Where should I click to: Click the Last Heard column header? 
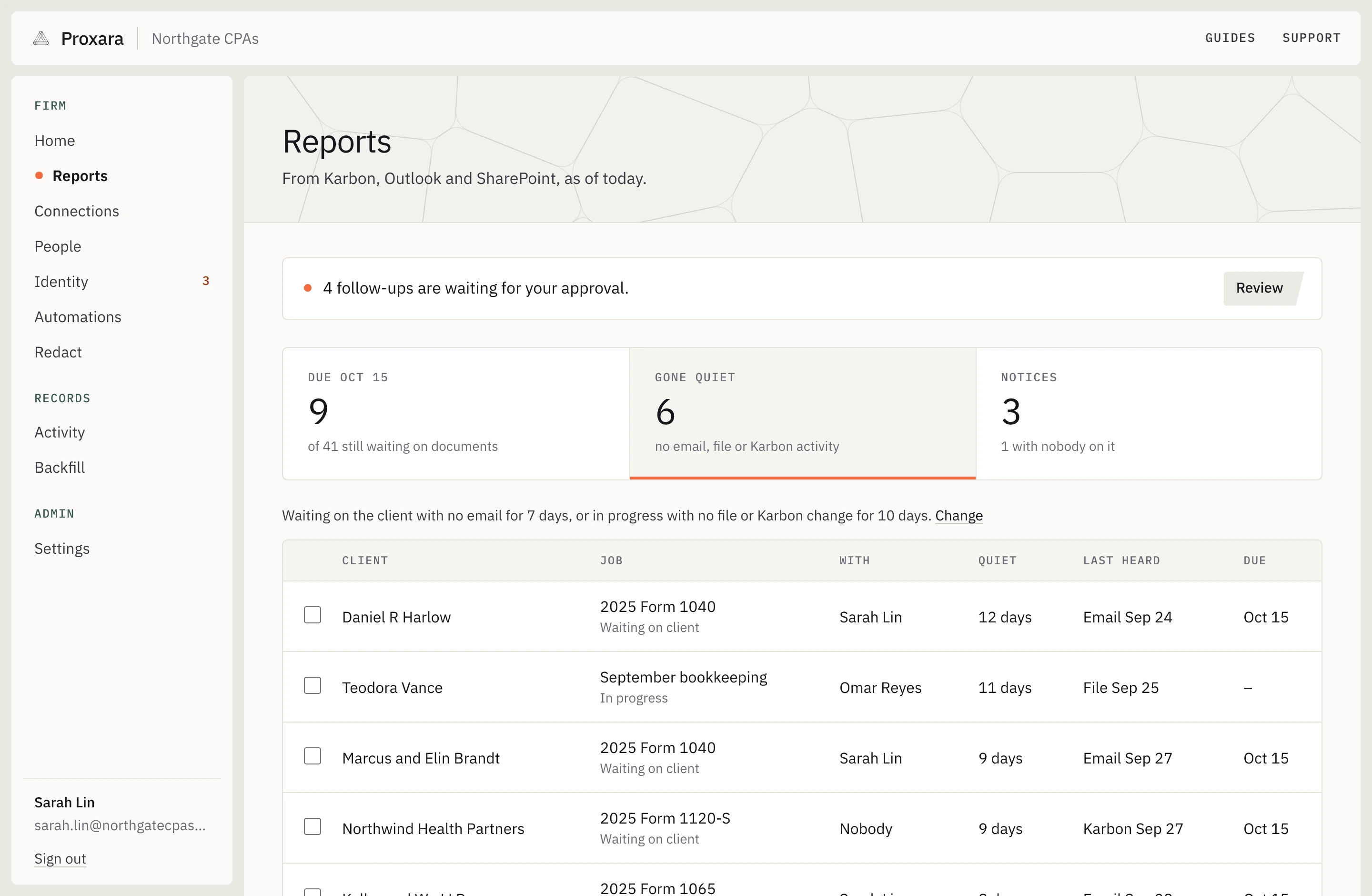click(x=1121, y=560)
